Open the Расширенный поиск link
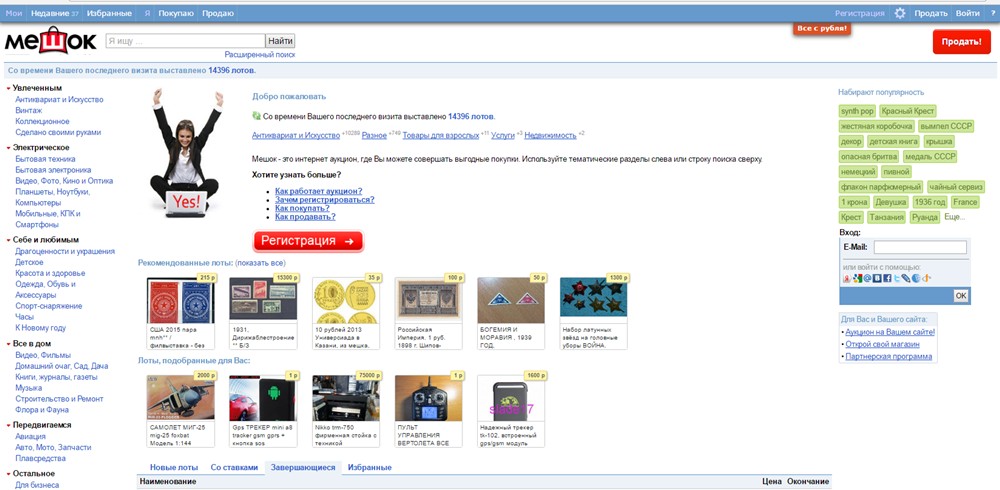 point(260,55)
